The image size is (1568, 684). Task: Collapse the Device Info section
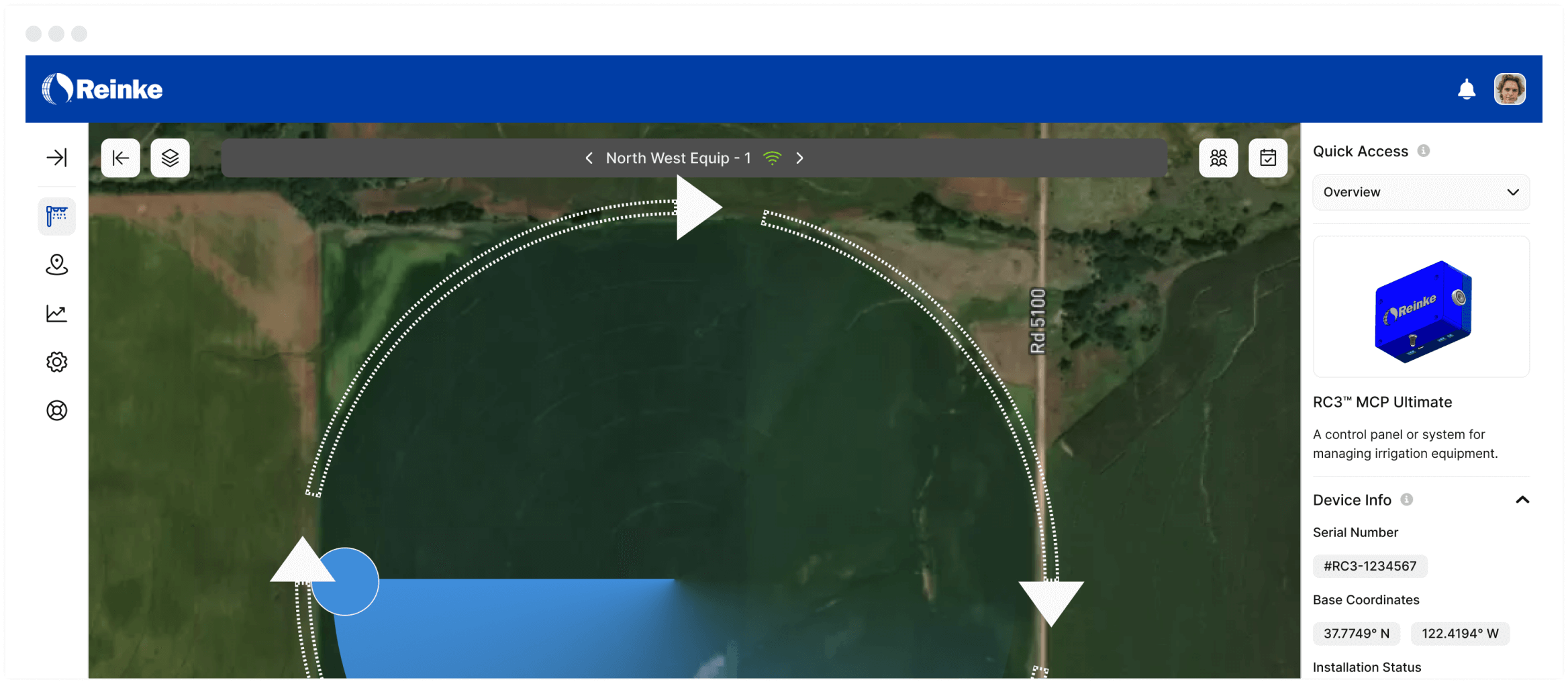(1522, 499)
